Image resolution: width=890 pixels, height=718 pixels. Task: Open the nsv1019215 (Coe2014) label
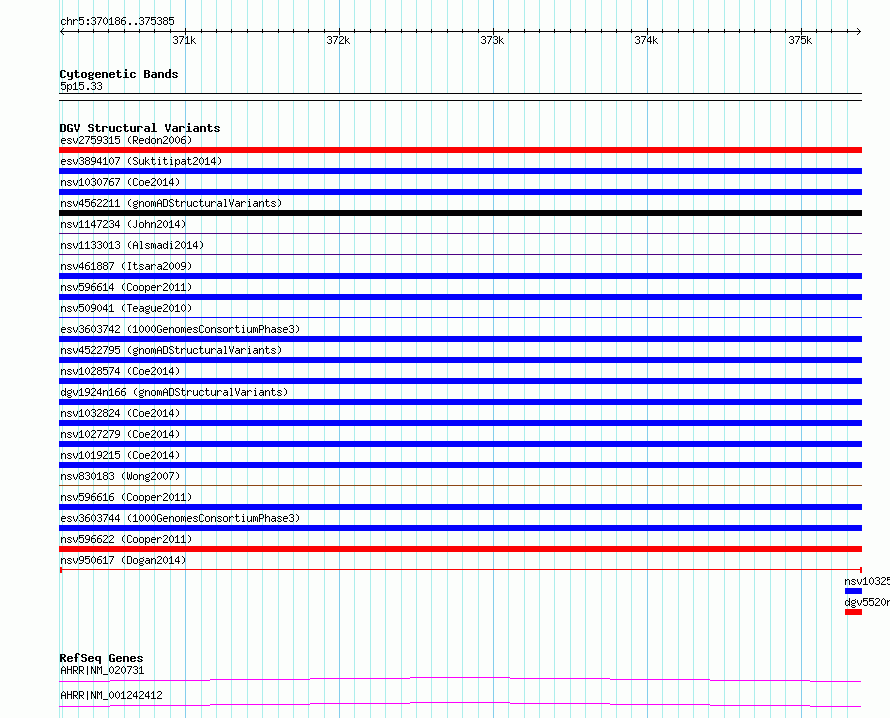click(120, 455)
